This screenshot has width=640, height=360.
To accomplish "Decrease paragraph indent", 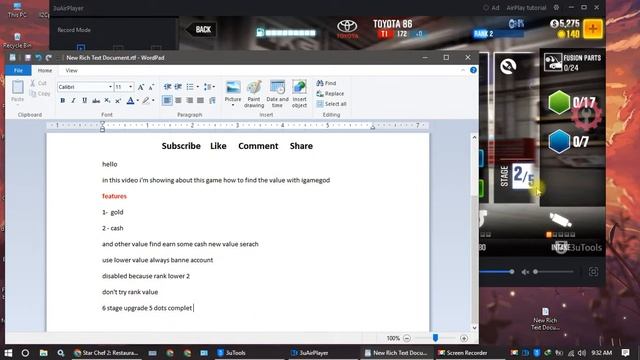I will pyautogui.click(x=167, y=87).
